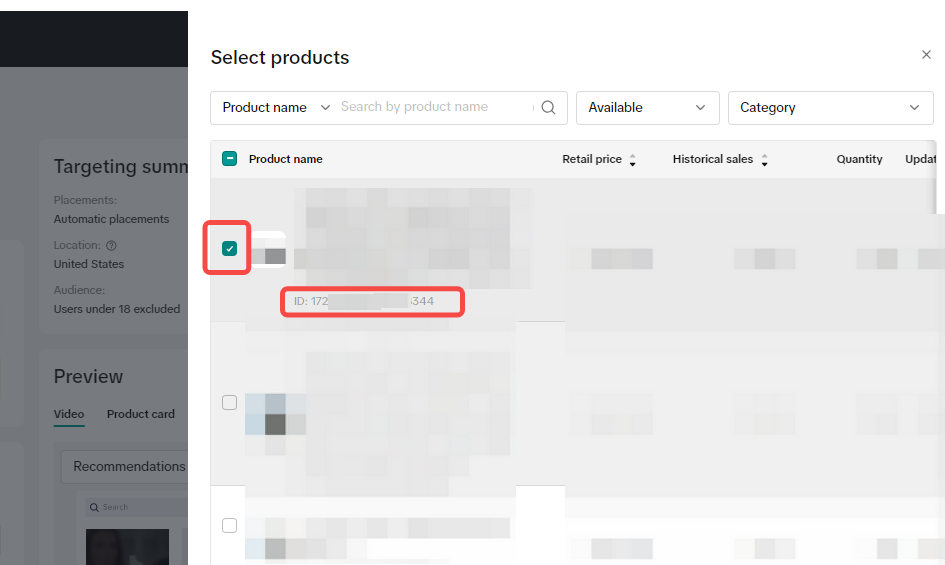Sort by Historical sales arrows

point(764,160)
